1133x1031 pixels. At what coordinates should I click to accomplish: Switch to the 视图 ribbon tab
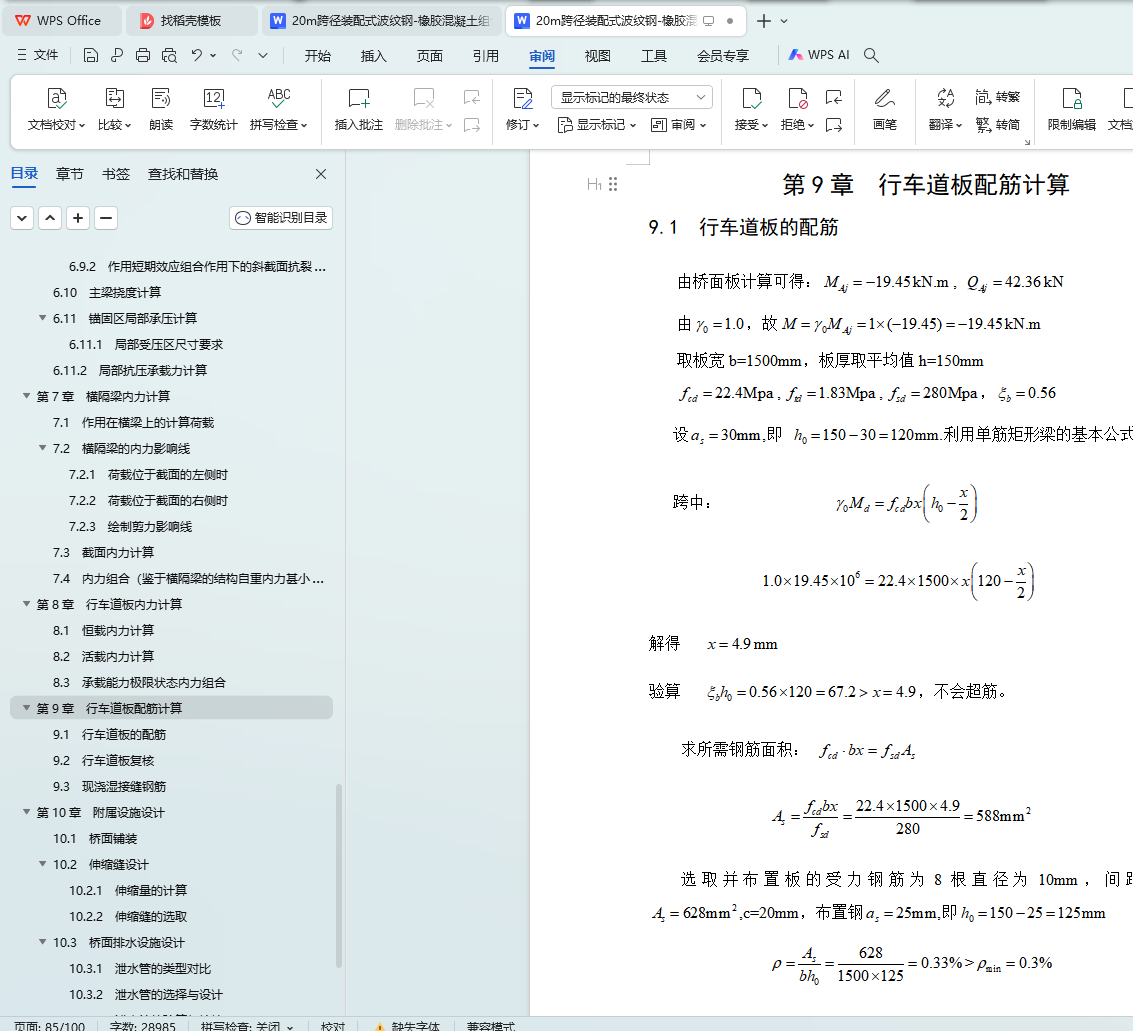tap(598, 56)
